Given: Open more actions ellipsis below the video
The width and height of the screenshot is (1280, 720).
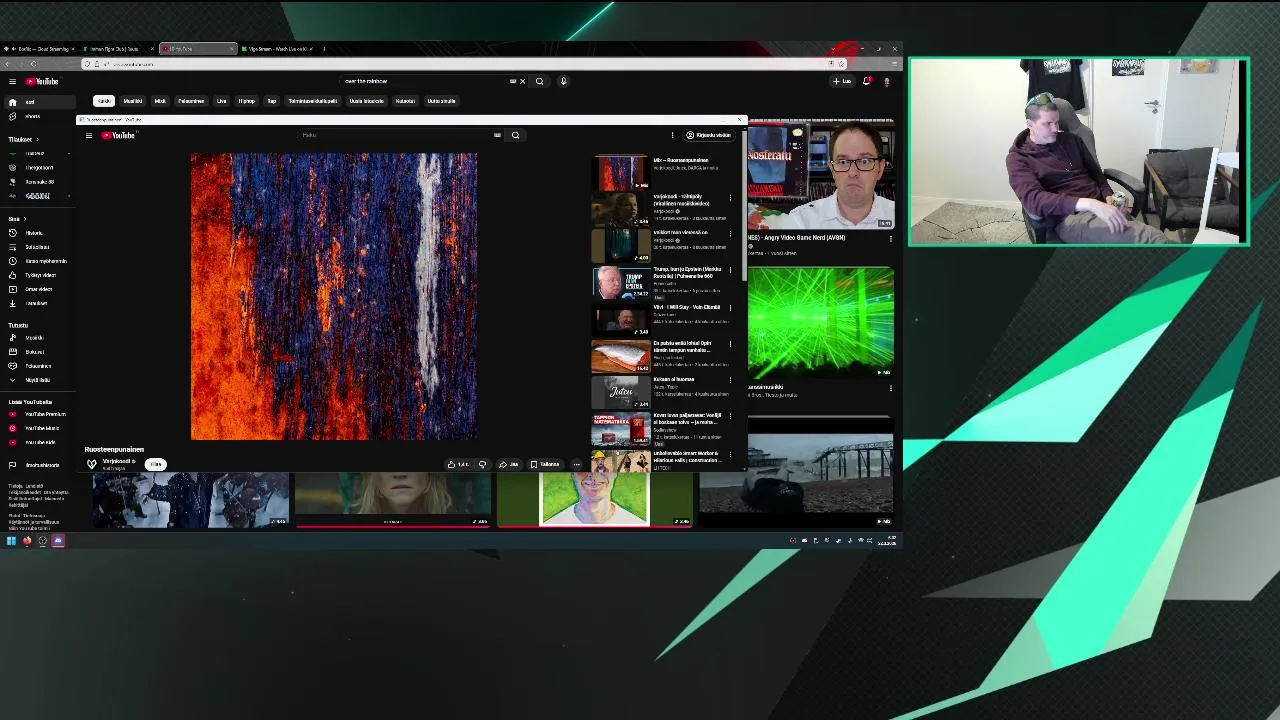Looking at the screenshot, I should click(x=576, y=464).
